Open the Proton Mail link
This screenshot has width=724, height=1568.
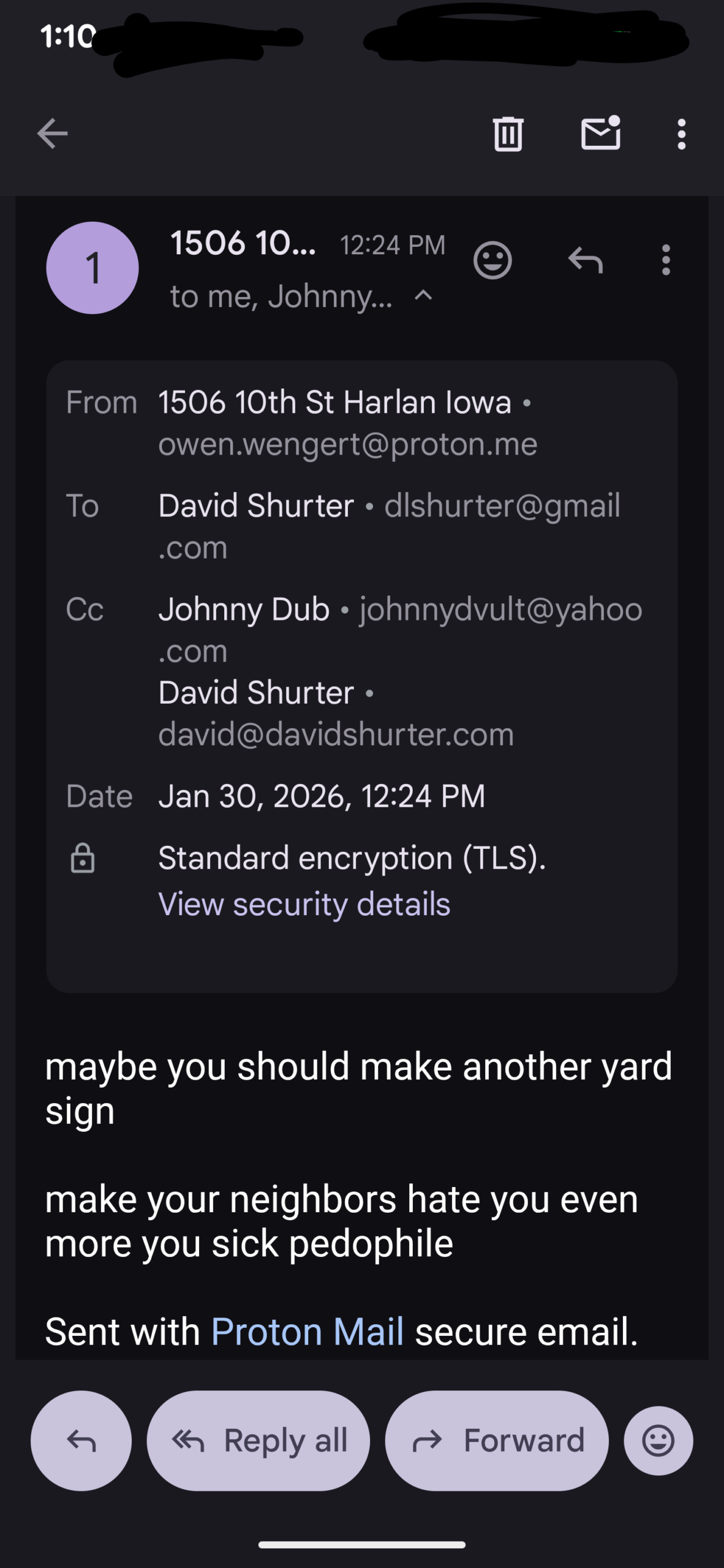(x=307, y=1331)
